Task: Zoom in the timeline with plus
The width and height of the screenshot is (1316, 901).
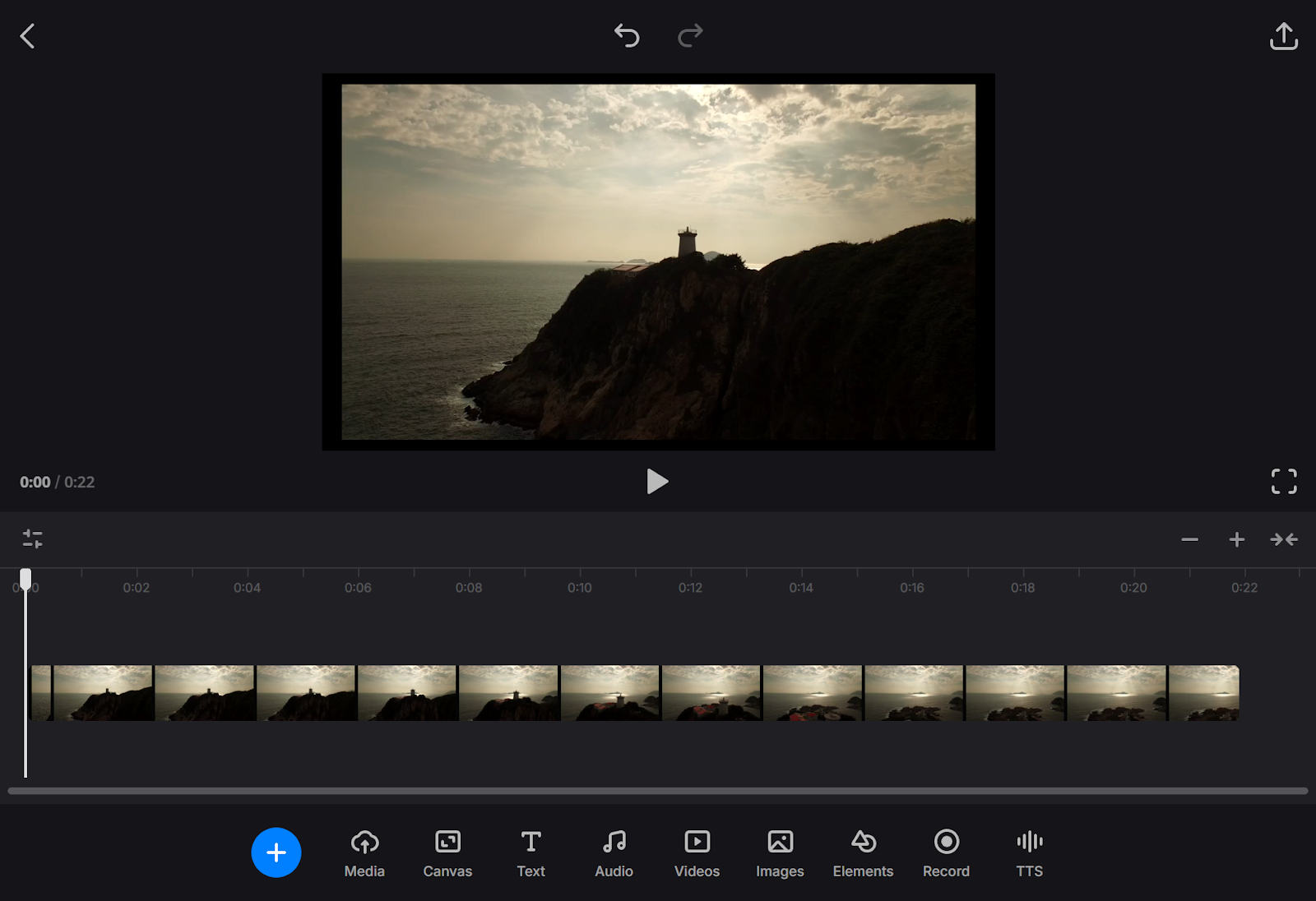Action: pyautogui.click(x=1236, y=539)
